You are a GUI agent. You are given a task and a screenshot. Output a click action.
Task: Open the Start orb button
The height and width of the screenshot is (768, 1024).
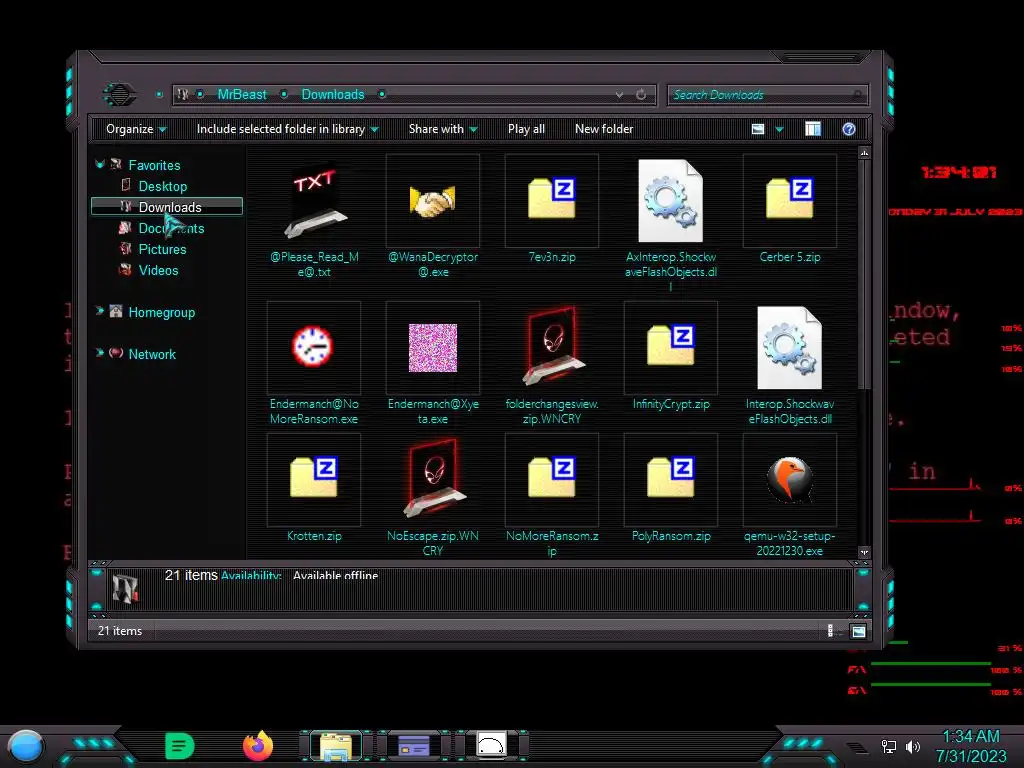click(26, 747)
